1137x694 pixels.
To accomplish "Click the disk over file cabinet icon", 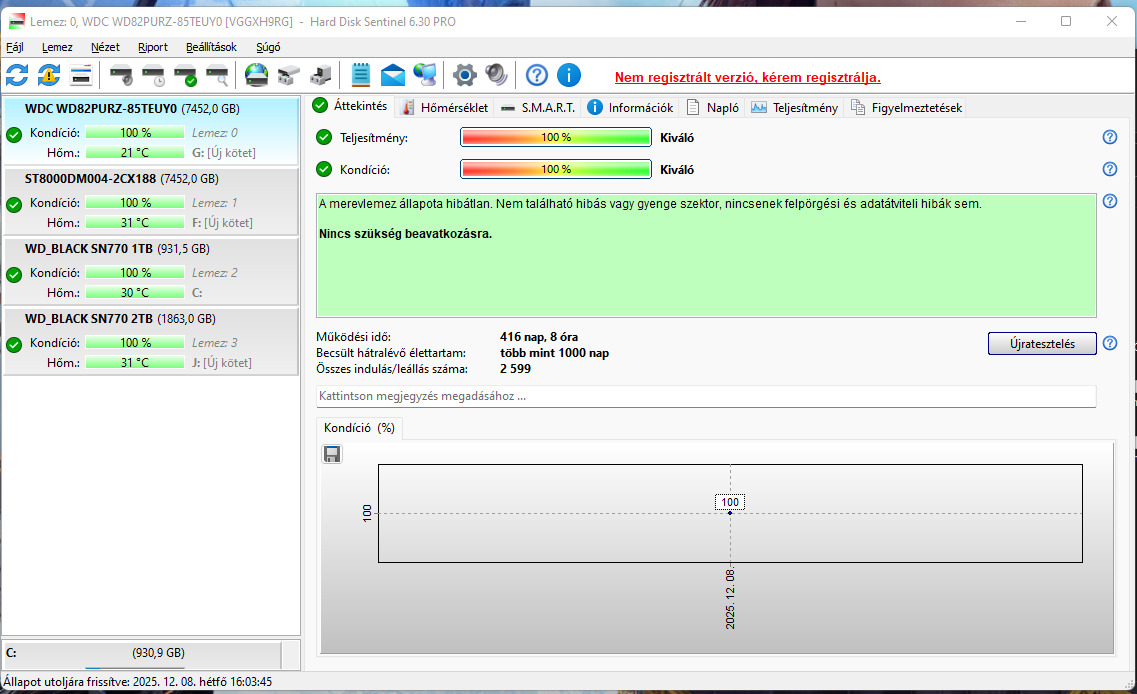I will pyautogui.click(x=289, y=75).
